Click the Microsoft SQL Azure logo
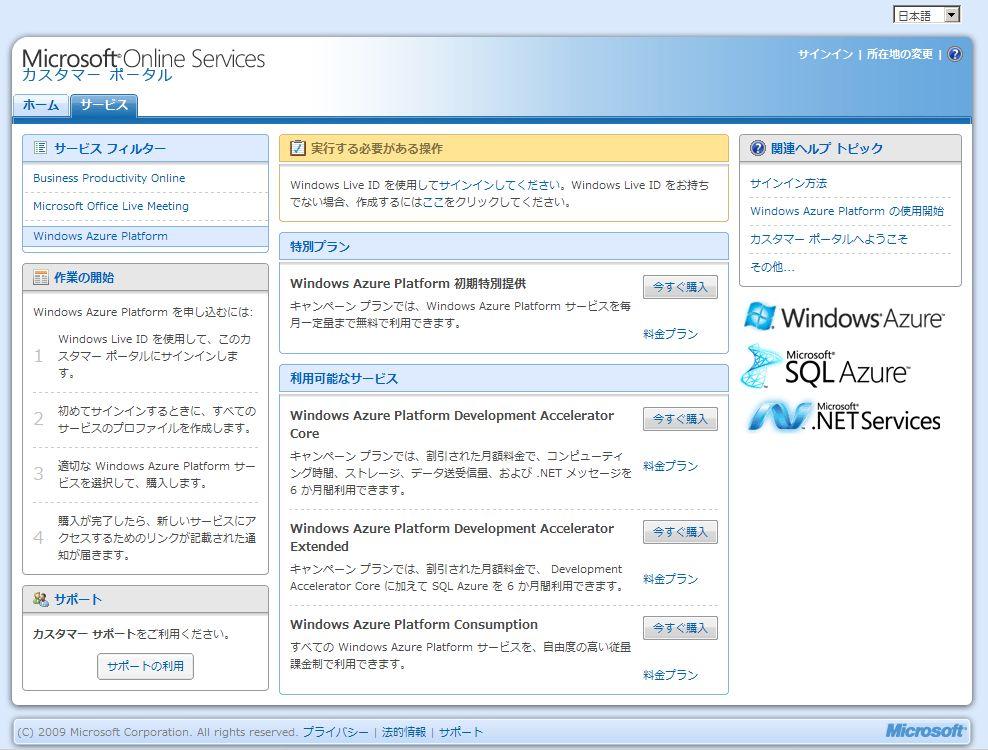988x750 pixels. (825, 367)
